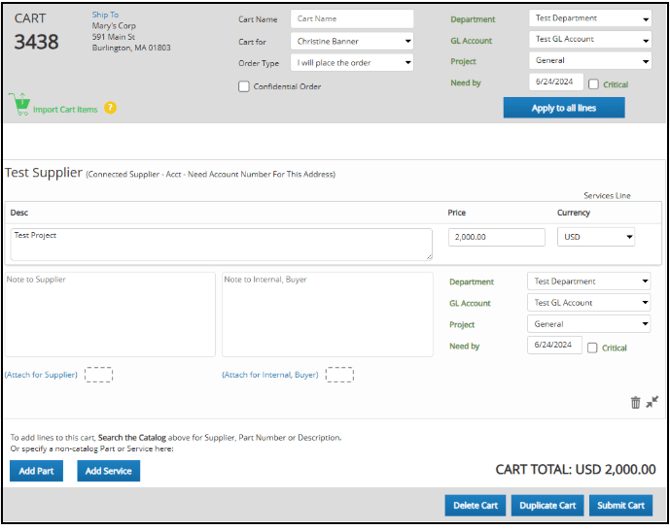Click into the Note to Supplier text area

[x=110, y=314]
